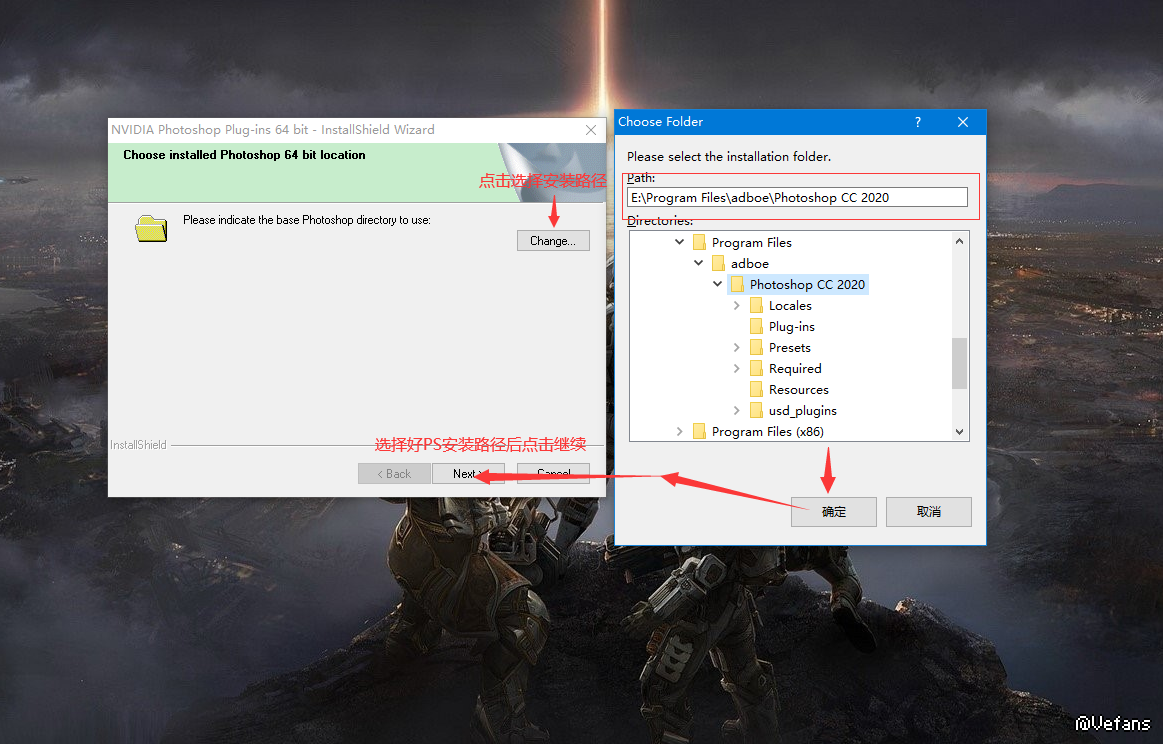Click the Photoshop CC 2020 folder icon
Image resolution: width=1163 pixels, height=744 pixels.
tap(737, 284)
